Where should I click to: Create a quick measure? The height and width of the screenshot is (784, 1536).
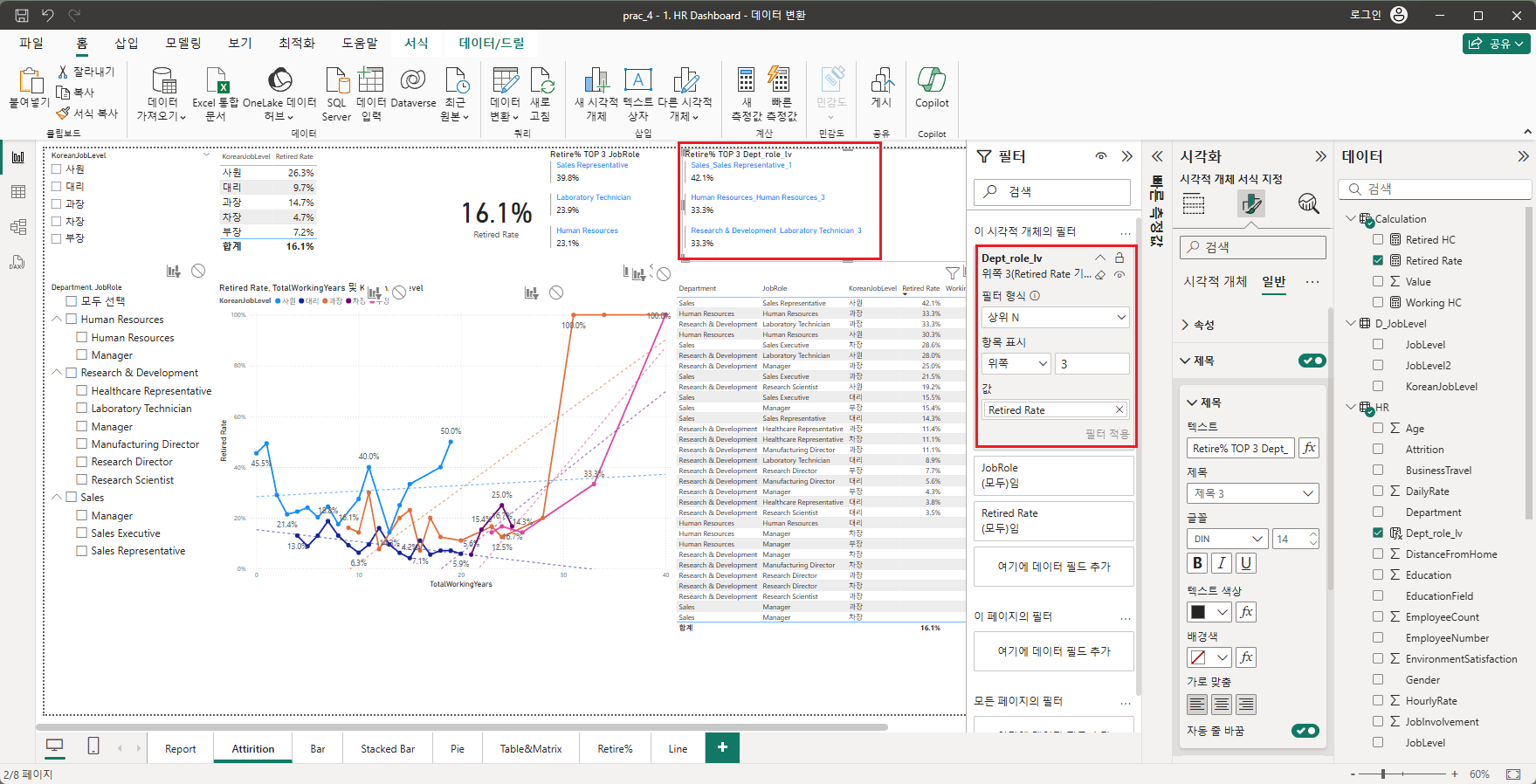pos(782,93)
